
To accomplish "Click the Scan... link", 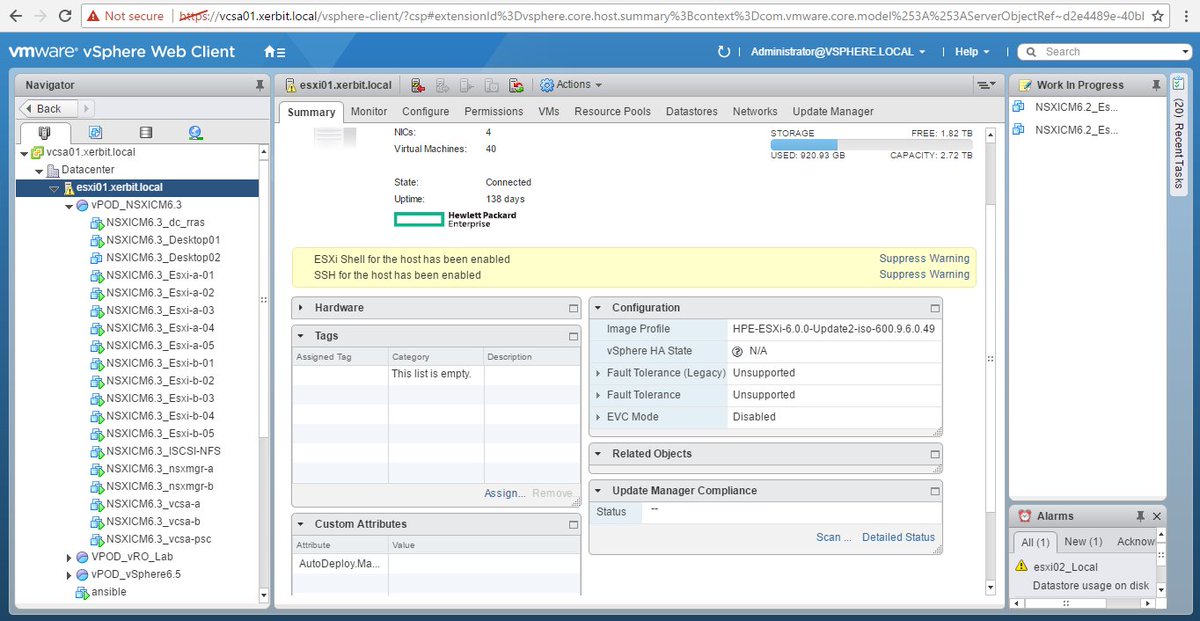I will pos(834,538).
